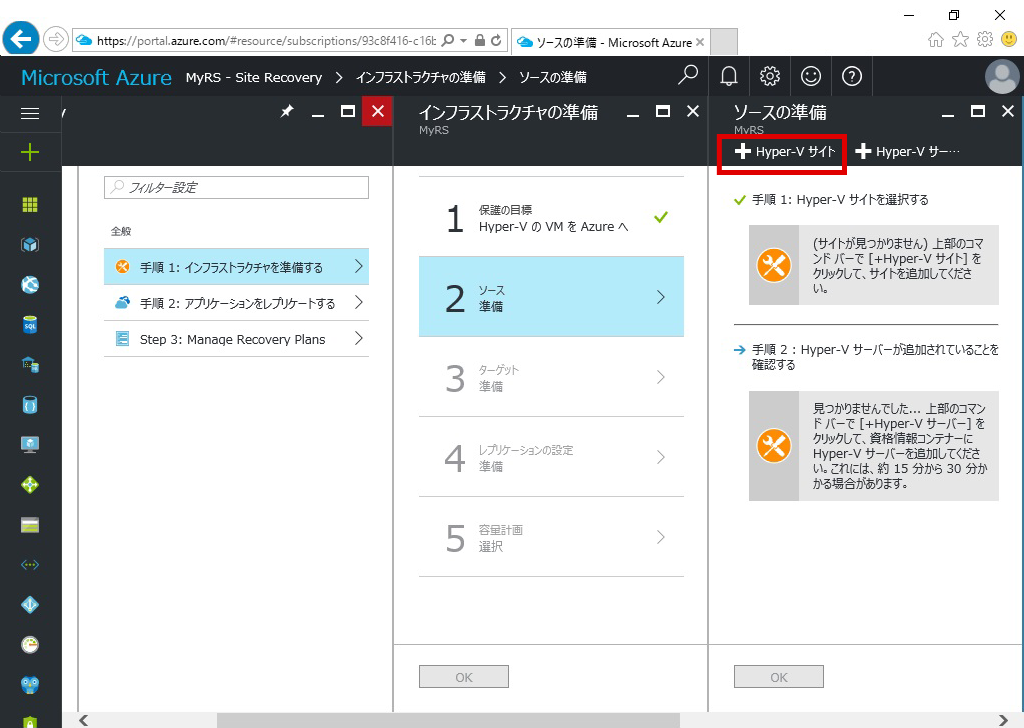Open Azure notifications bell

click(729, 76)
